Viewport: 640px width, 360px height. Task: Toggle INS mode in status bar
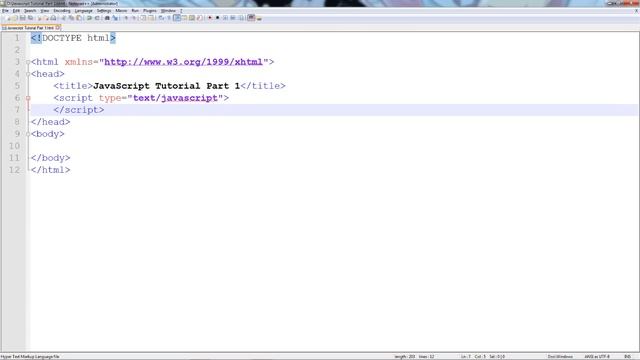pyautogui.click(x=627, y=357)
